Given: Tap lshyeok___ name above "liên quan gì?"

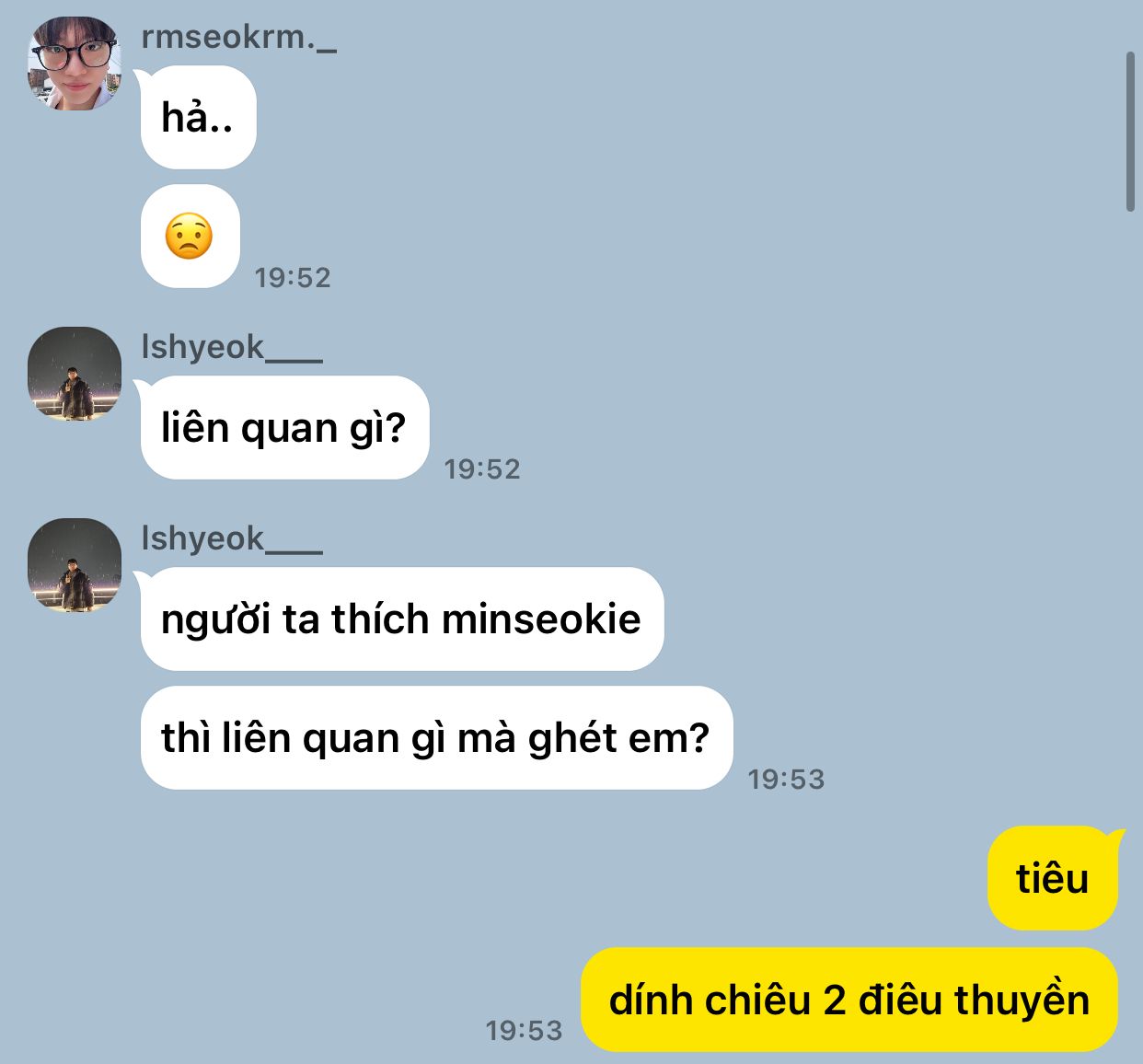Looking at the screenshot, I should (232, 347).
